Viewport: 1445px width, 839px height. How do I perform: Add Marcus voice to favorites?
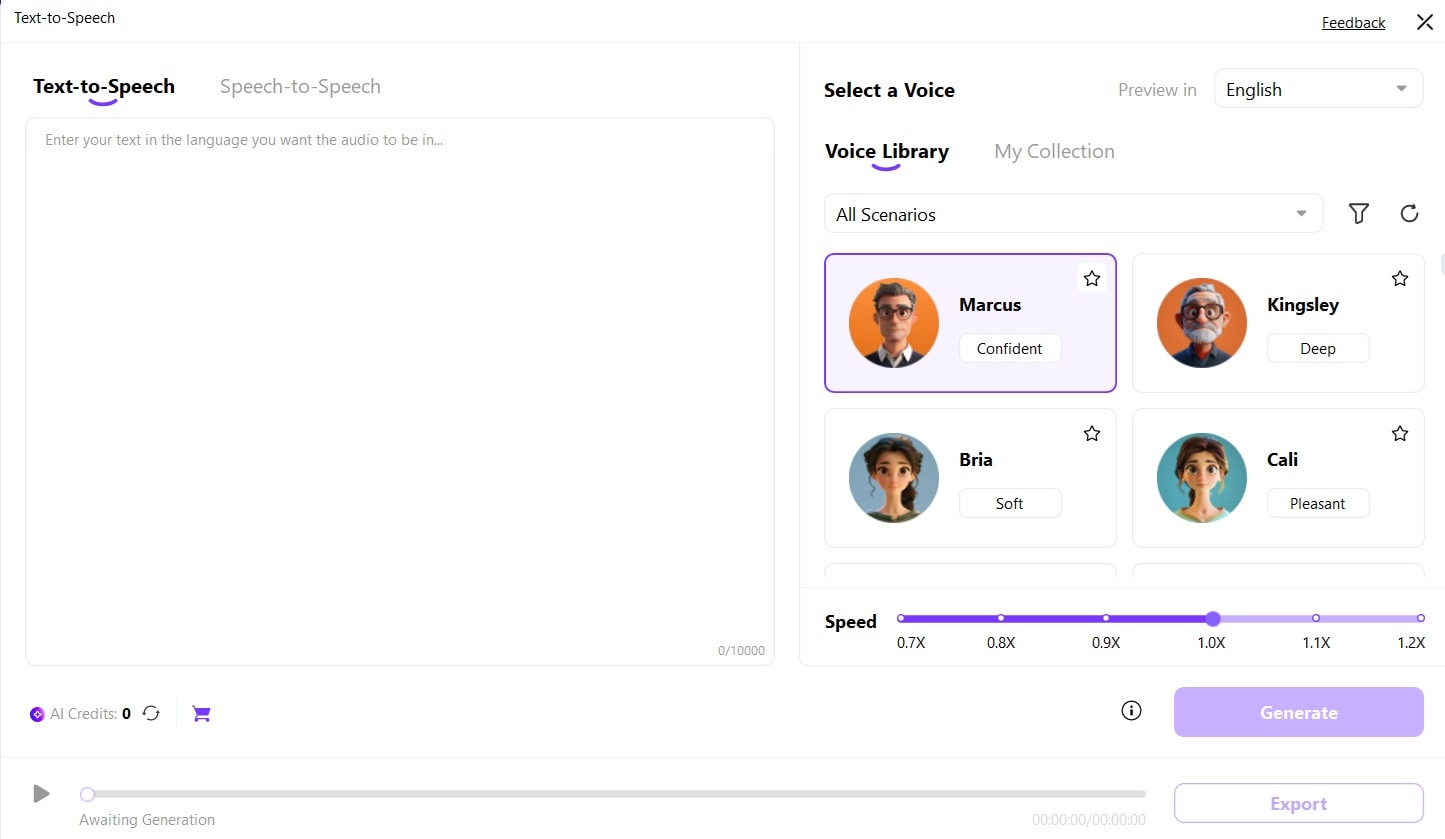(x=1092, y=279)
